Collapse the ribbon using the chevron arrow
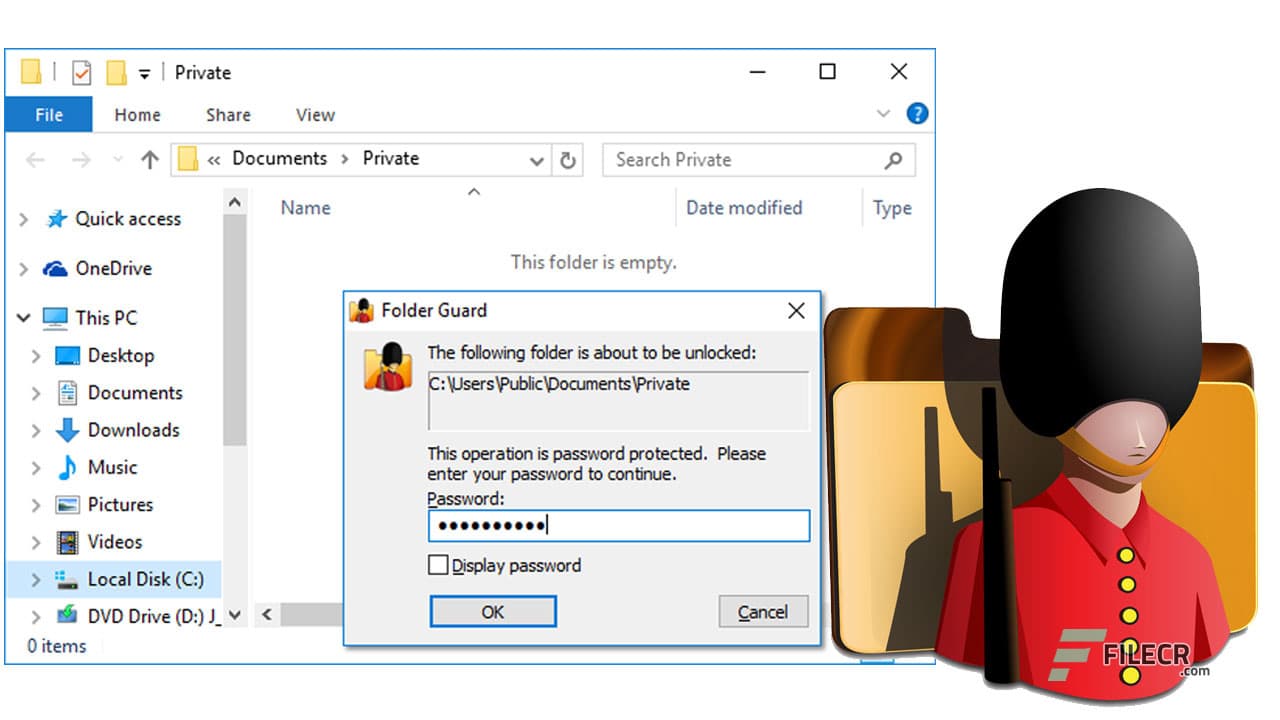The width and height of the screenshot is (1280, 720). pyautogui.click(x=884, y=113)
